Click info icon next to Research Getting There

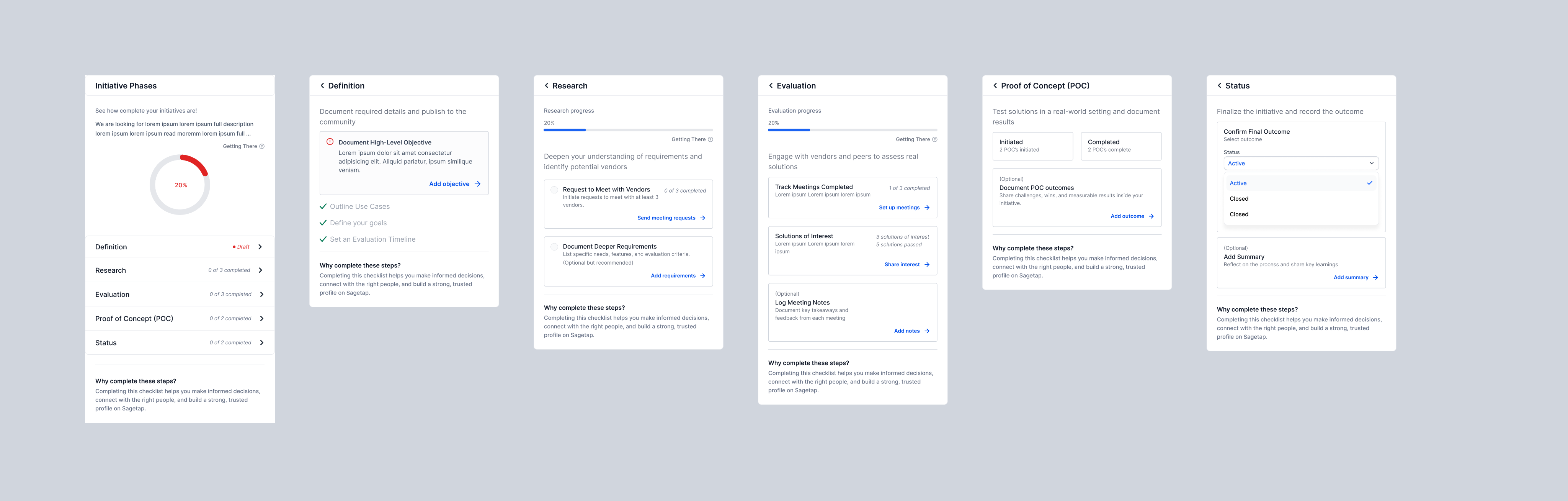tap(710, 139)
